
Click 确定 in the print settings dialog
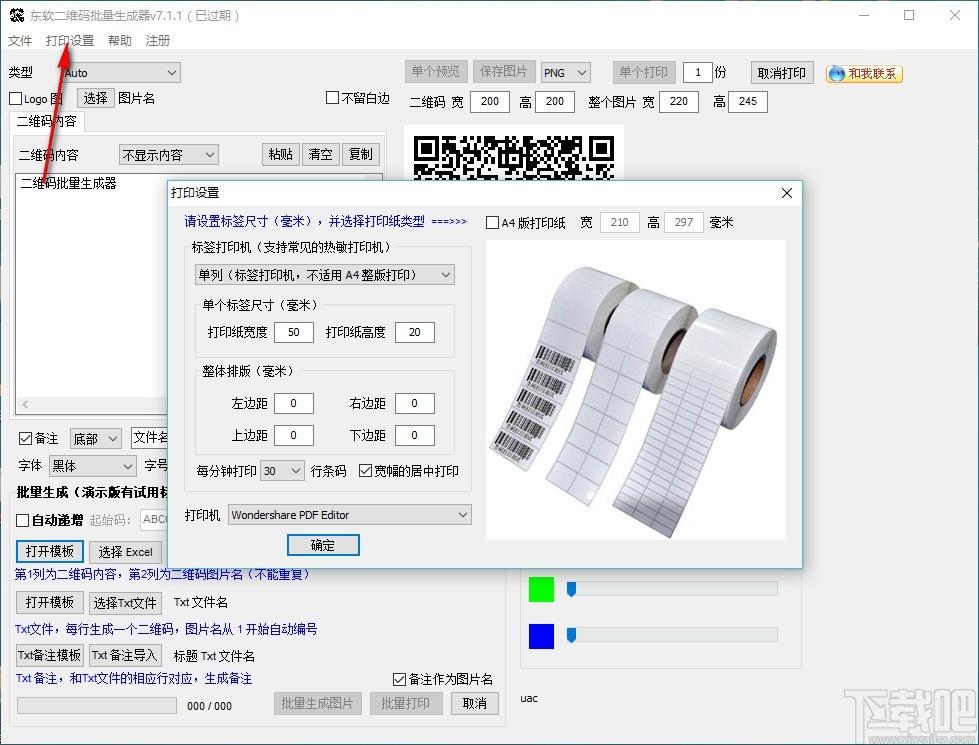(323, 545)
